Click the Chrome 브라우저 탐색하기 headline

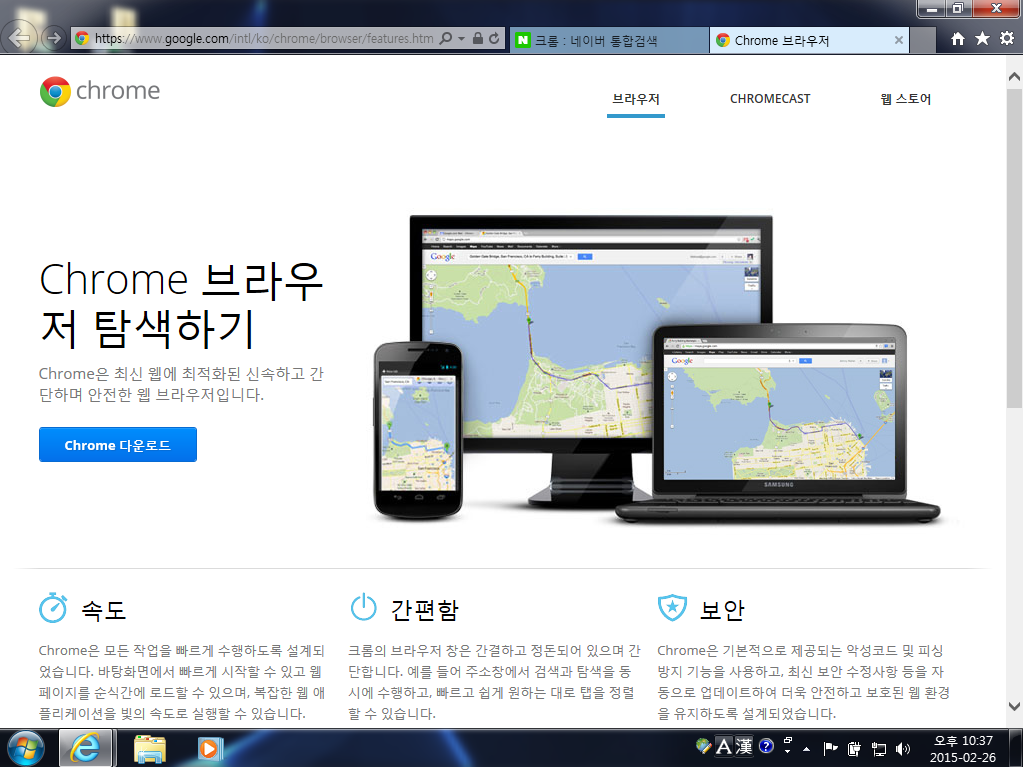[181, 304]
